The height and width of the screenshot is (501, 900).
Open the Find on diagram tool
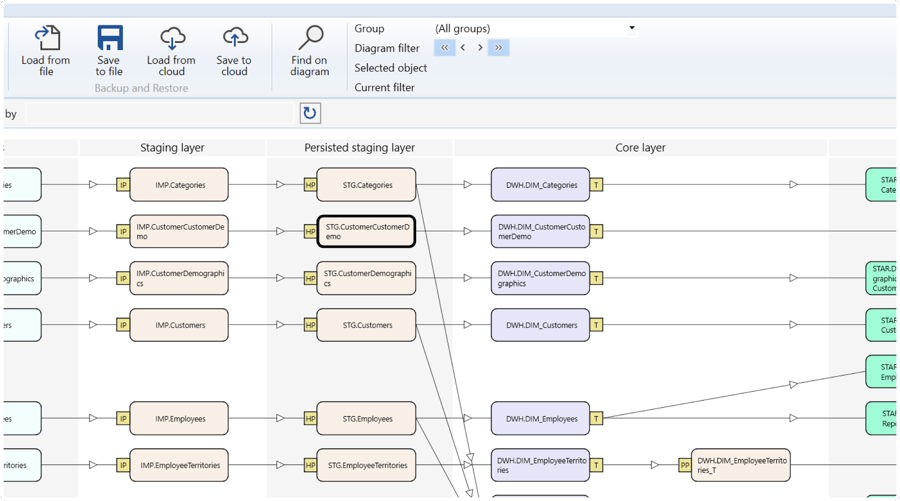(x=310, y=51)
